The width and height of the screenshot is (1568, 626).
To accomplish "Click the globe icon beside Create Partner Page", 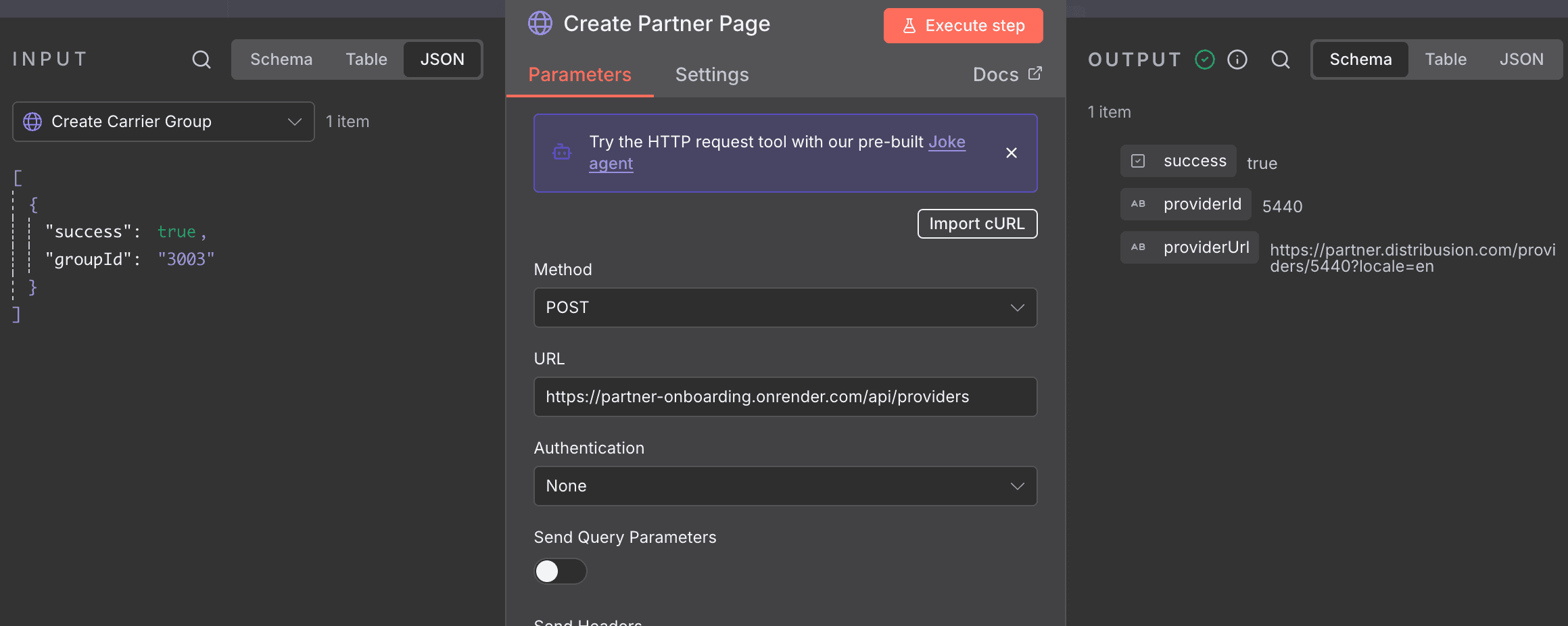I will coord(539,23).
